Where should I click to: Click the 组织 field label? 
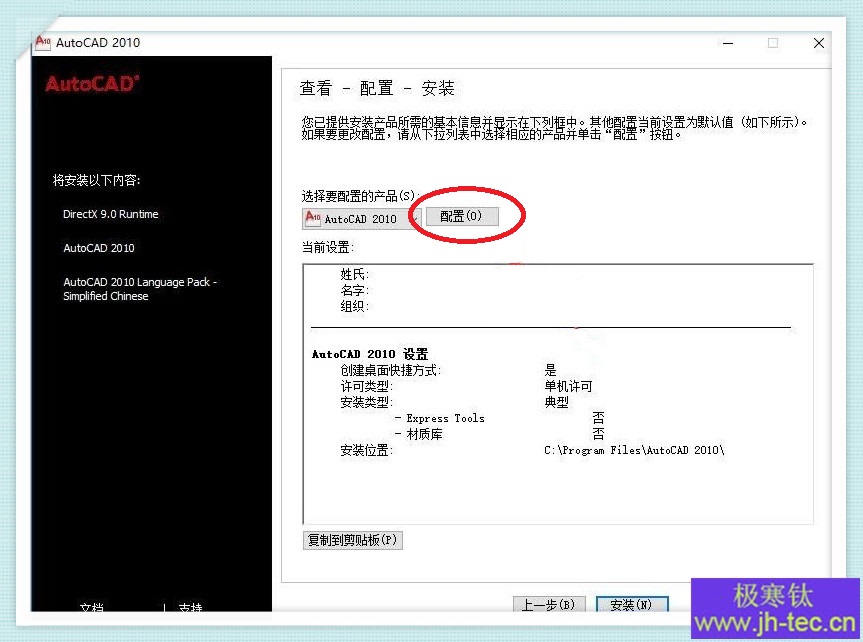(x=354, y=306)
